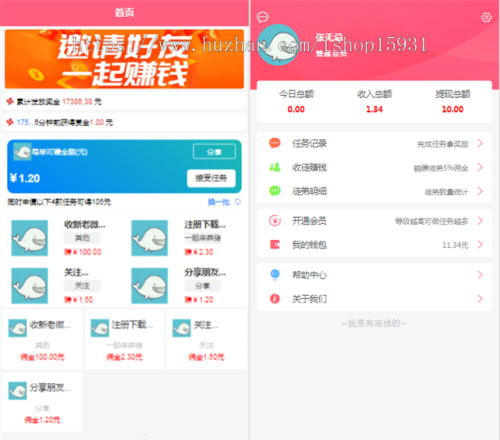The image size is (500, 440).
Task: Click the 接受任务 button
Action: point(211,178)
